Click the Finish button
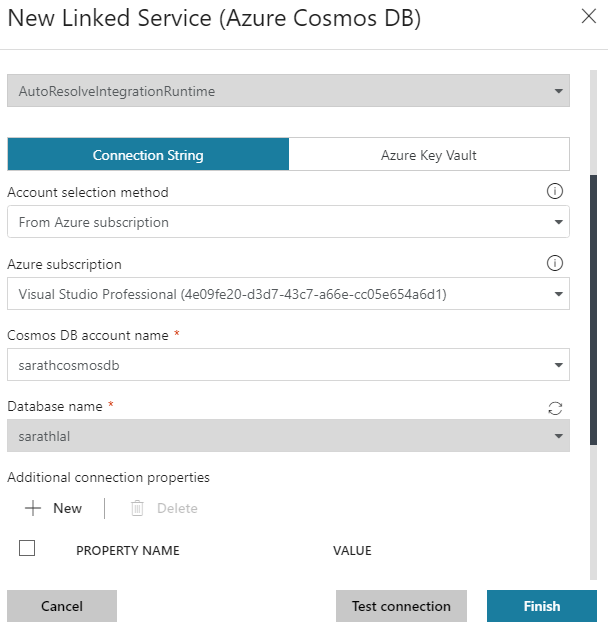The width and height of the screenshot is (608, 636). pos(542,606)
